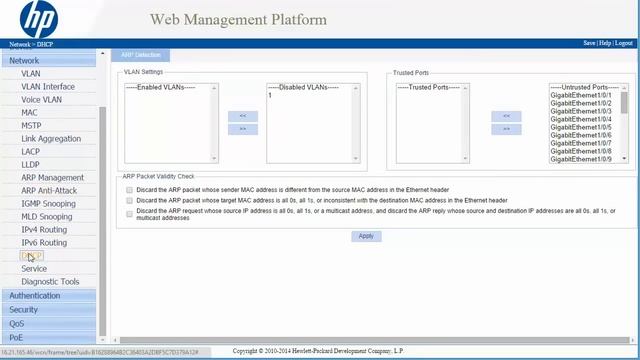Enable discard on sender MAC mismatch checkbox
The height and width of the screenshot is (360, 640).
[129, 190]
